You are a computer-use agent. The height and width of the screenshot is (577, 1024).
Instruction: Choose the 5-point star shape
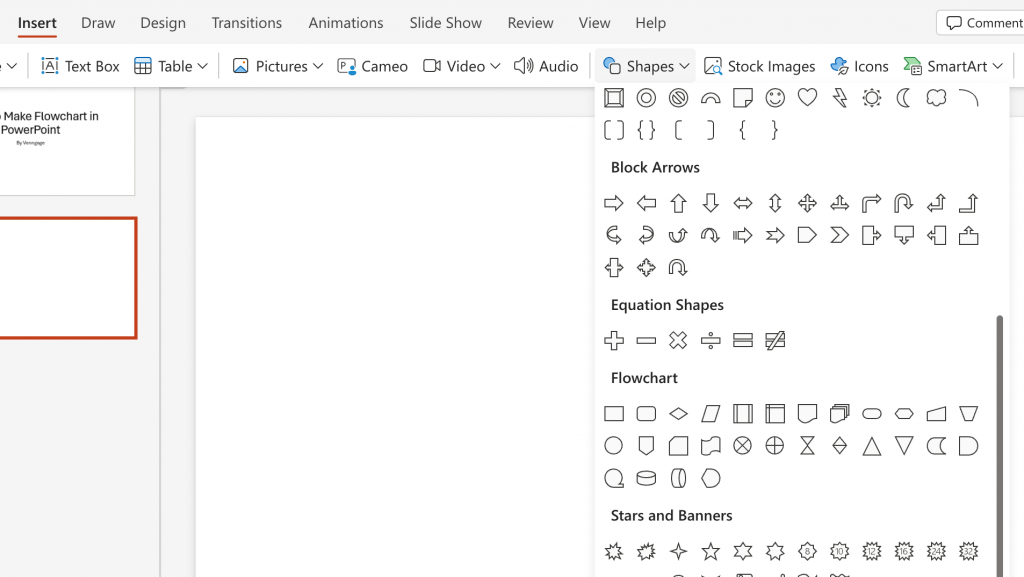pyautogui.click(x=710, y=552)
